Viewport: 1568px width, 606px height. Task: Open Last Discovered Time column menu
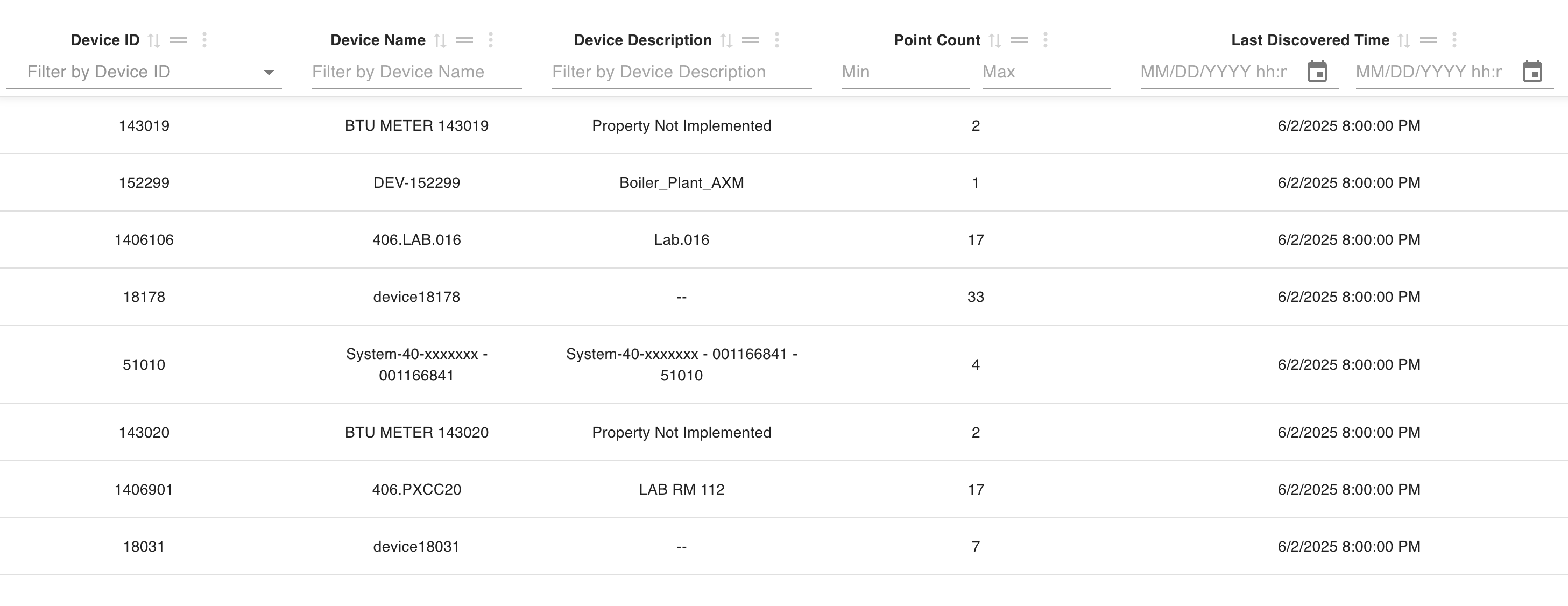click(1454, 40)
